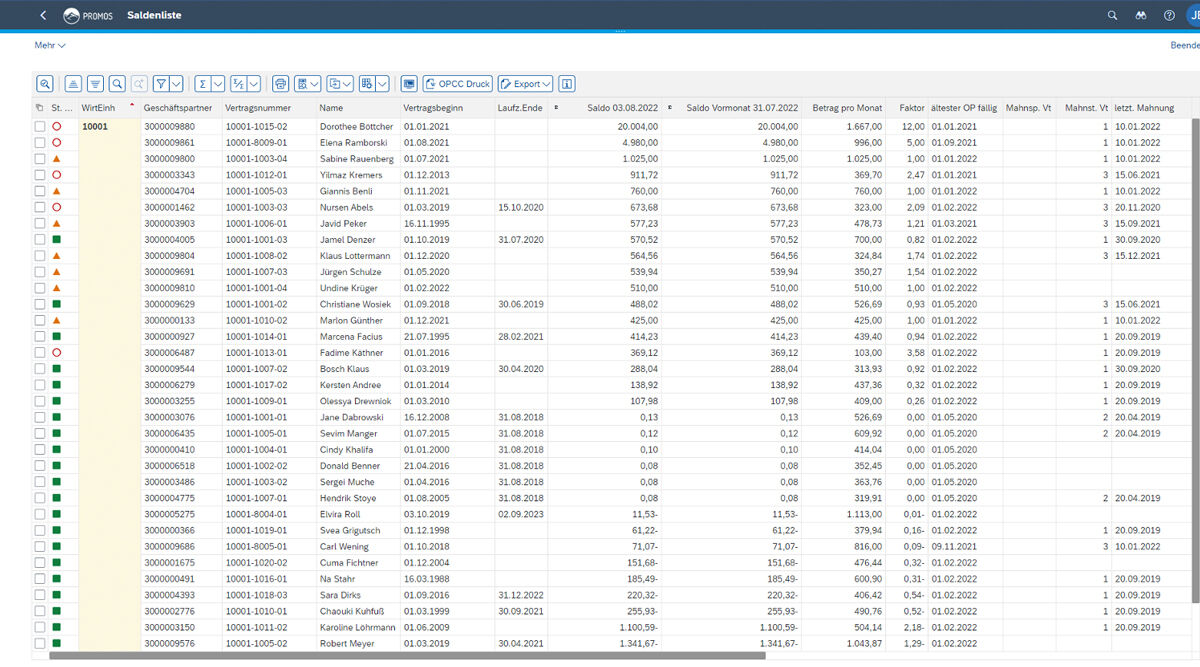
Task: Open help via question mark icon
Action: click(1169, 15)
